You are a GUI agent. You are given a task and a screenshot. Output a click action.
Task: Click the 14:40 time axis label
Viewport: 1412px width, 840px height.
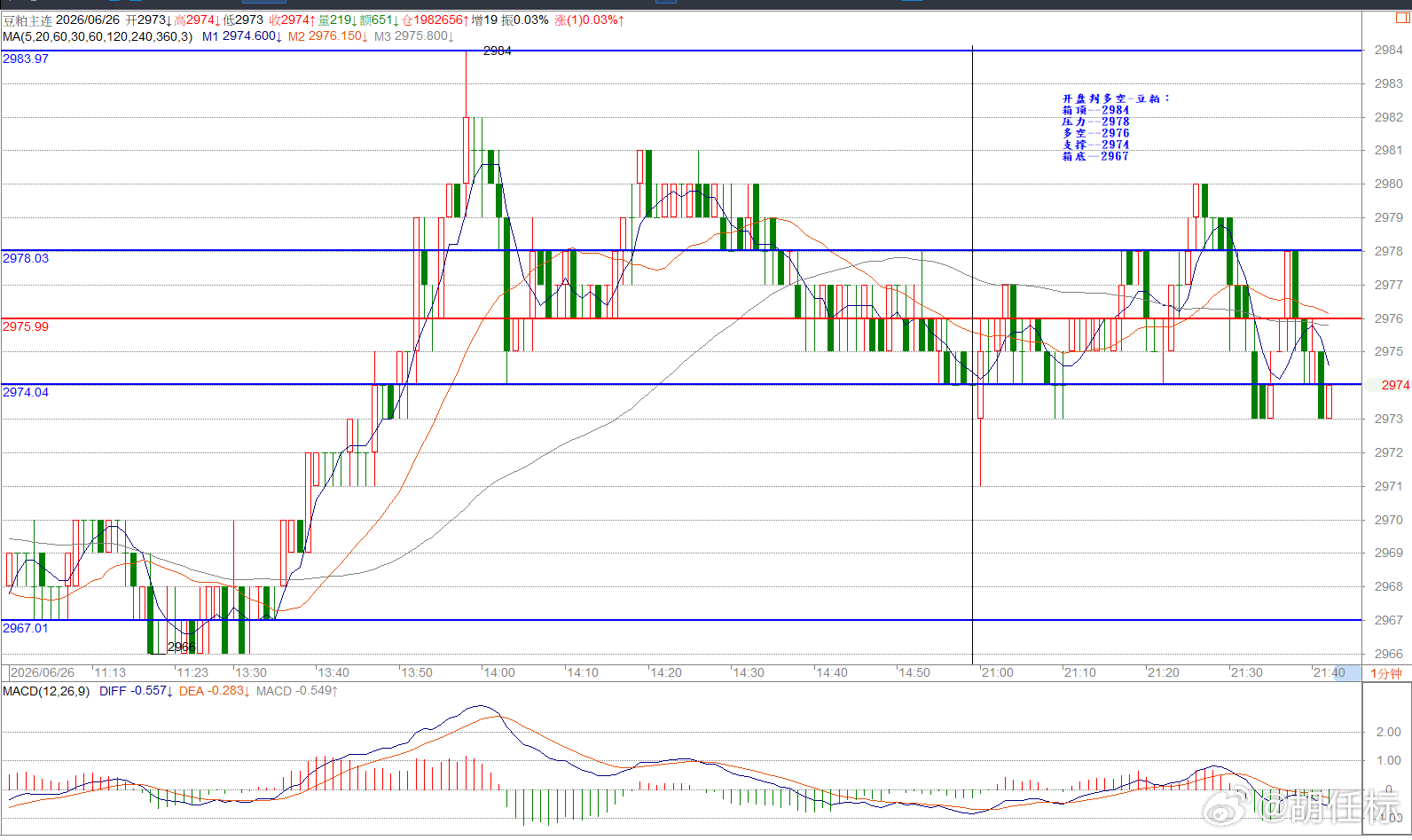pos(832,672)
